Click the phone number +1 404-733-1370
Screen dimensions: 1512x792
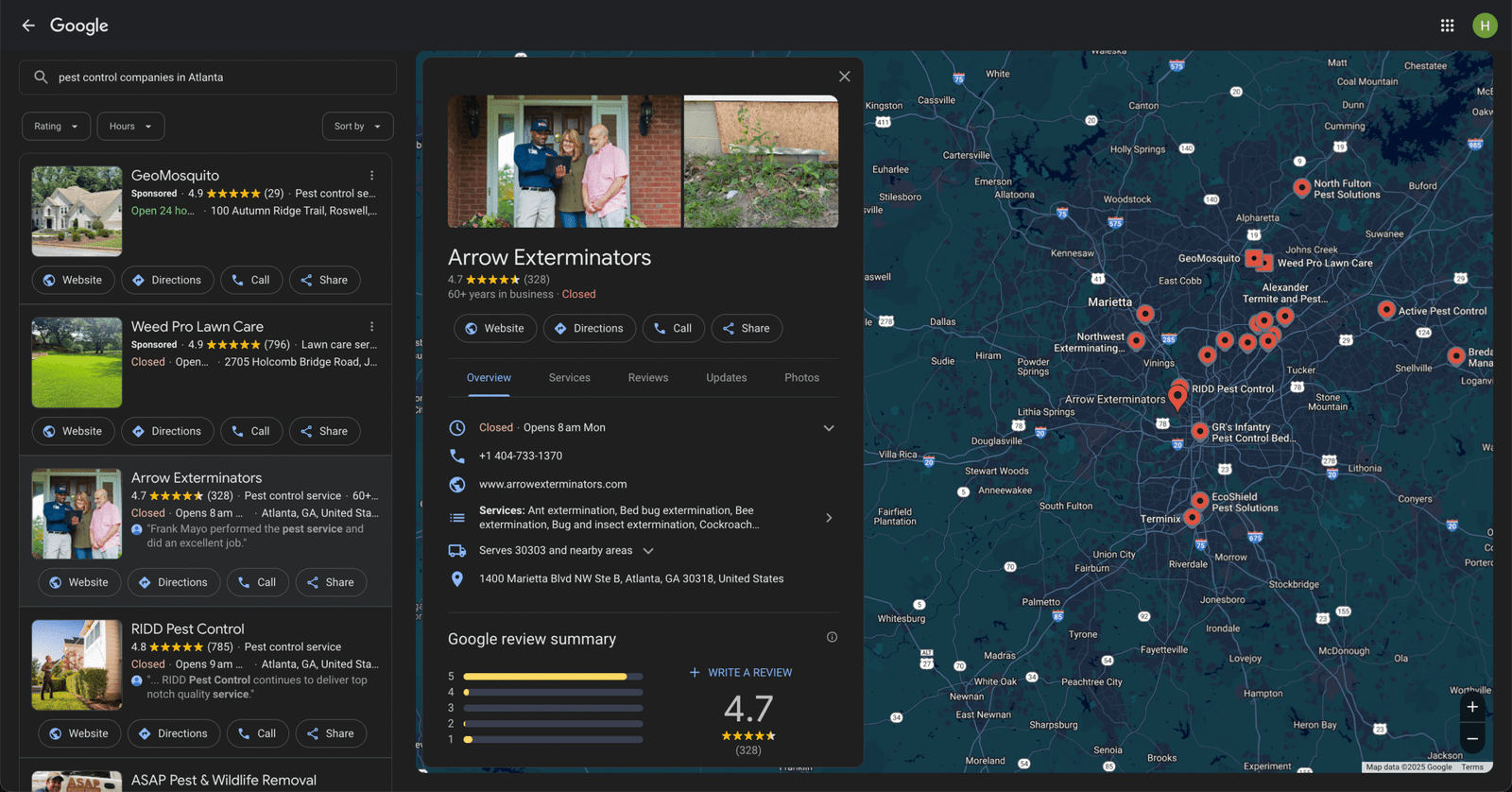[x=521, y=456]
